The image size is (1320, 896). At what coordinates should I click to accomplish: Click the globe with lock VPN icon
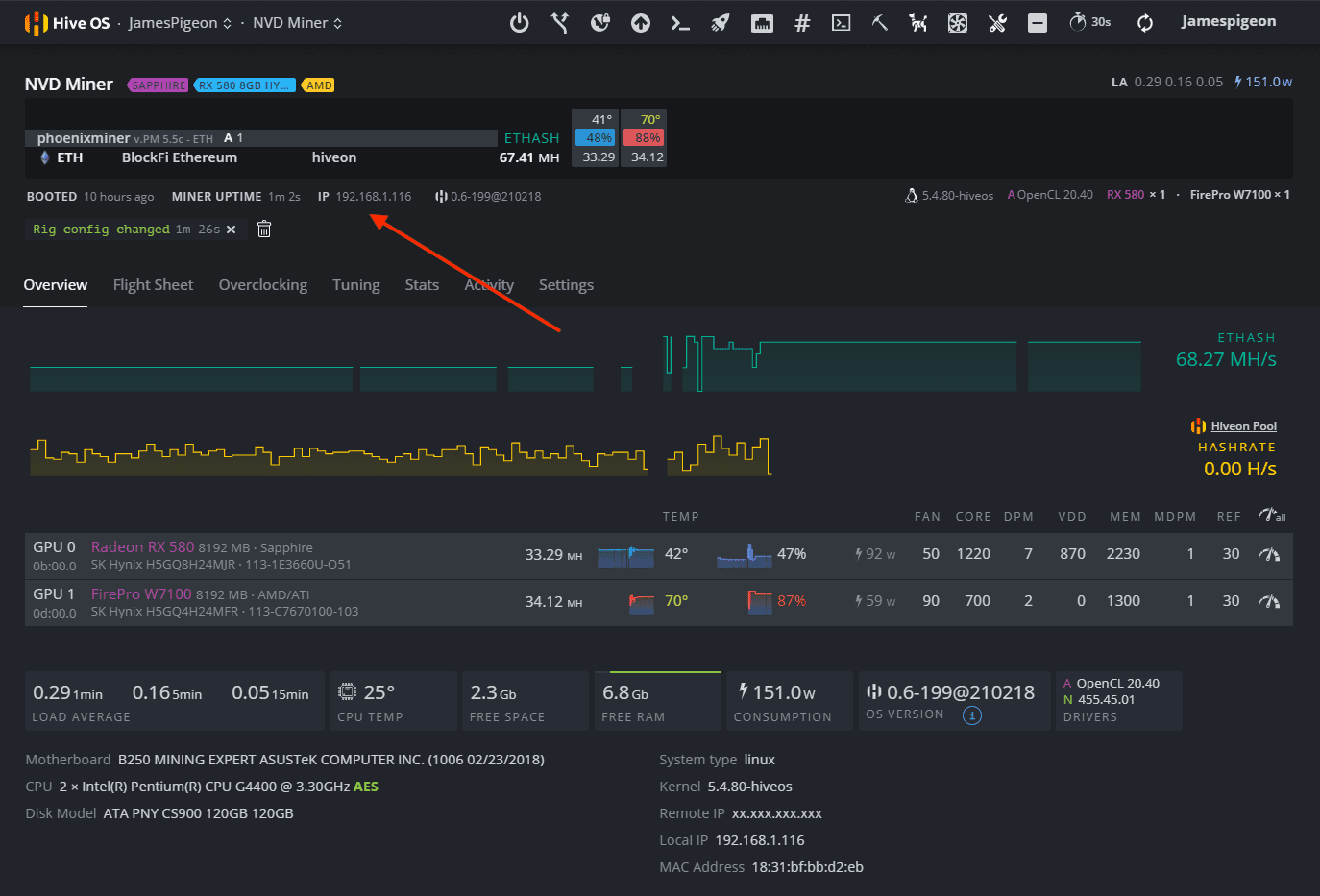click(599, 23)
